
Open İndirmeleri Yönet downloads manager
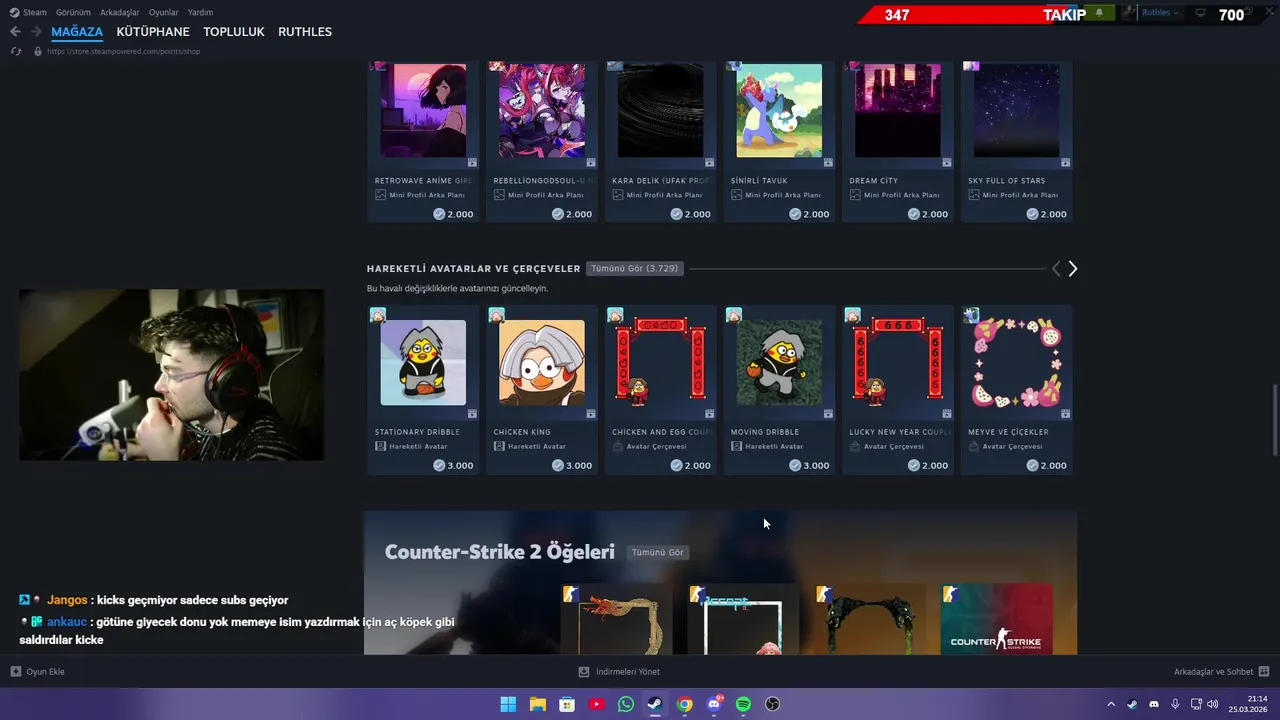(619, 672)
